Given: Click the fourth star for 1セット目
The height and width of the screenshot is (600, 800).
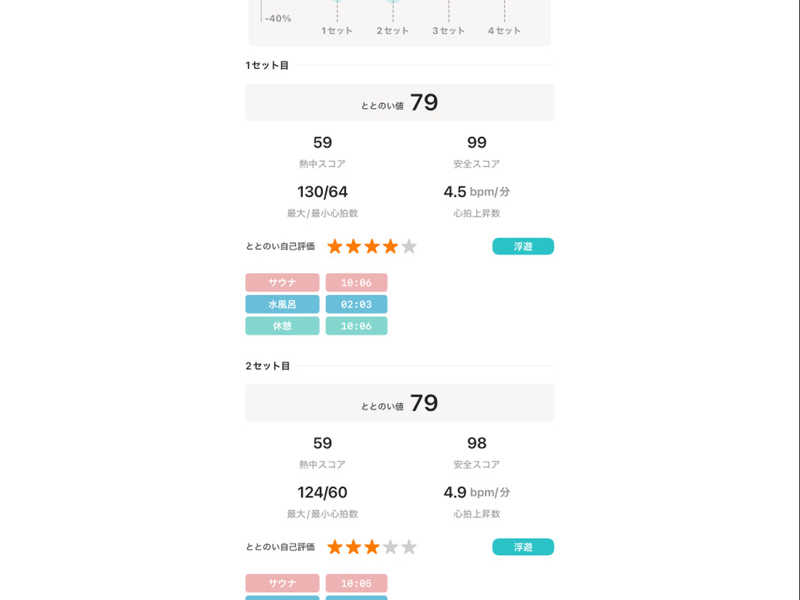Looking at the screenshot, I should point(390,246).
